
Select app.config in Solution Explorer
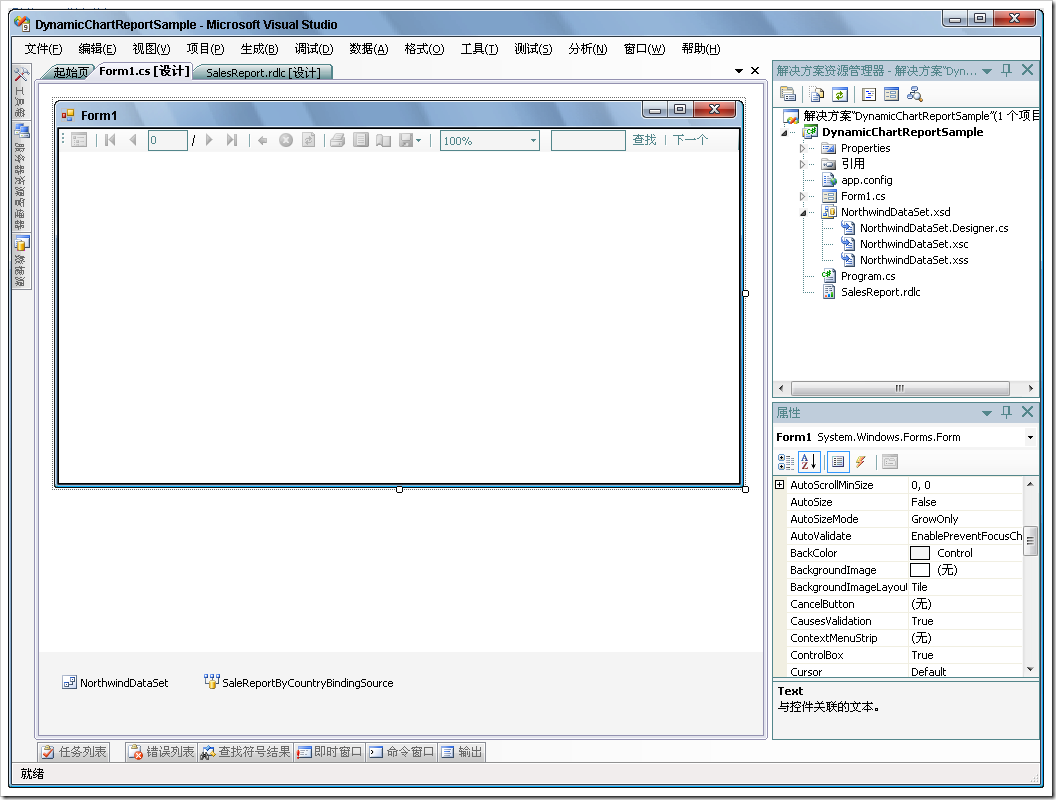(x=867, y=180)
